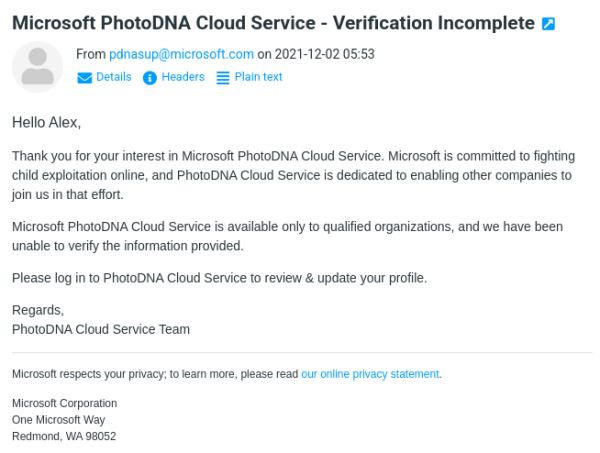Click the envelope icon beside Details

[85, 78]
